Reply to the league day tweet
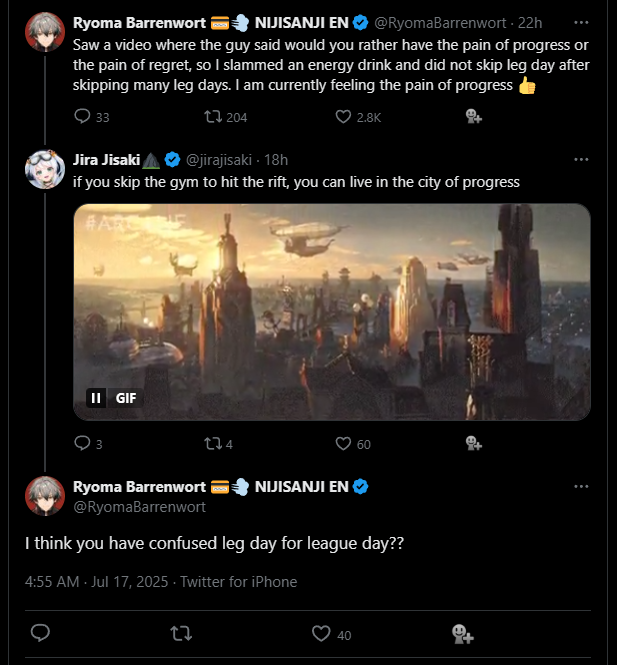The height and width of the screenshot is (665, 617). (41, 633)
